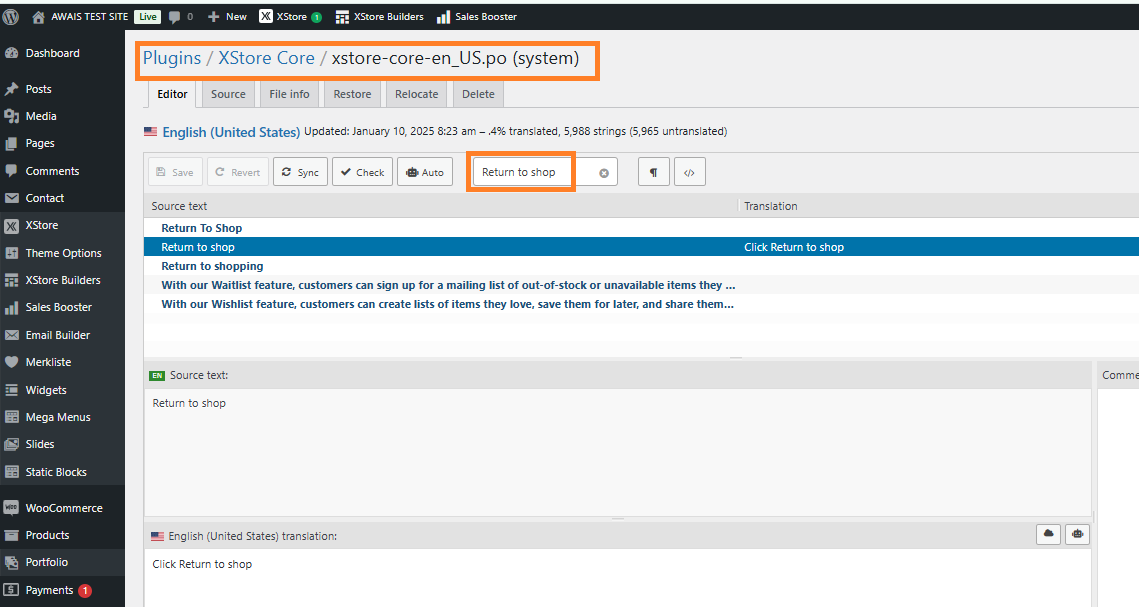Open XStore Builders in the admin bar
Image resolution: width=1139 pixels, height=607 pixels.
tap(380, 17)
